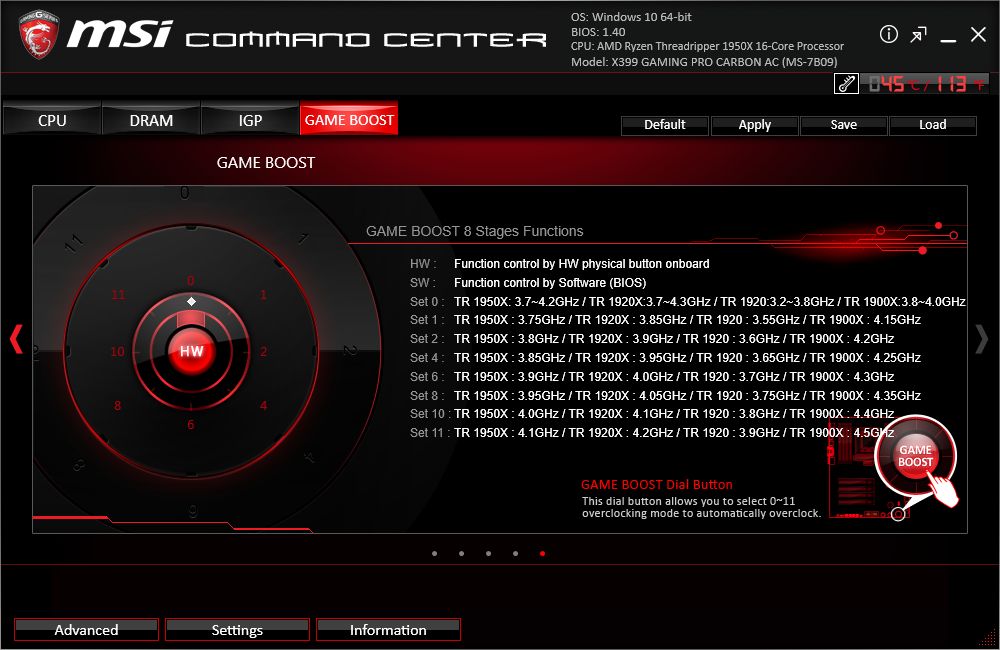The height and width of the screenshot is (650, 1000).
Task: Set dial to stage 4
Action: coord(263,405)
